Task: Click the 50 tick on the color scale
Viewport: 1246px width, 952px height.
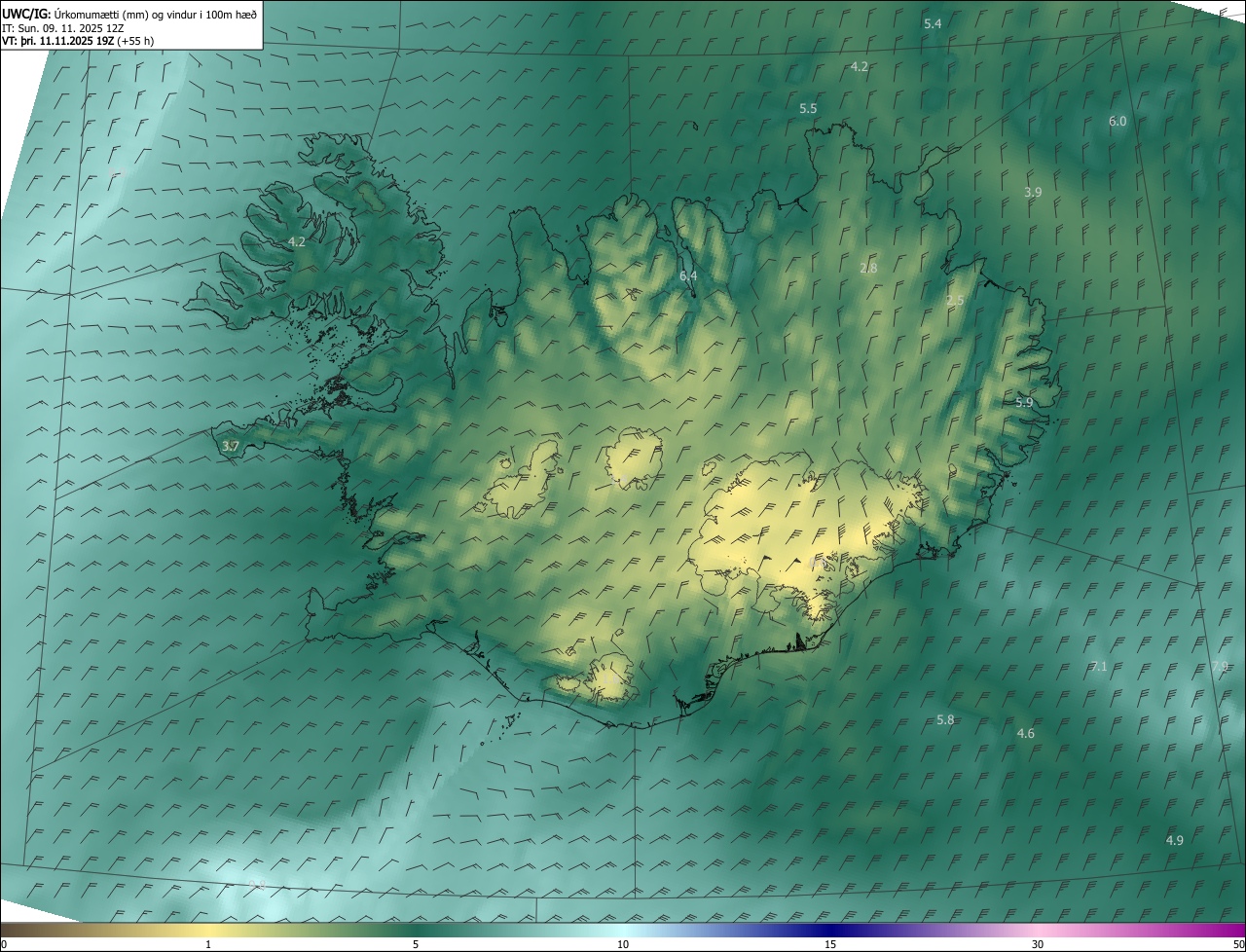Action: pyautogui.click(x=1239, y=945)
